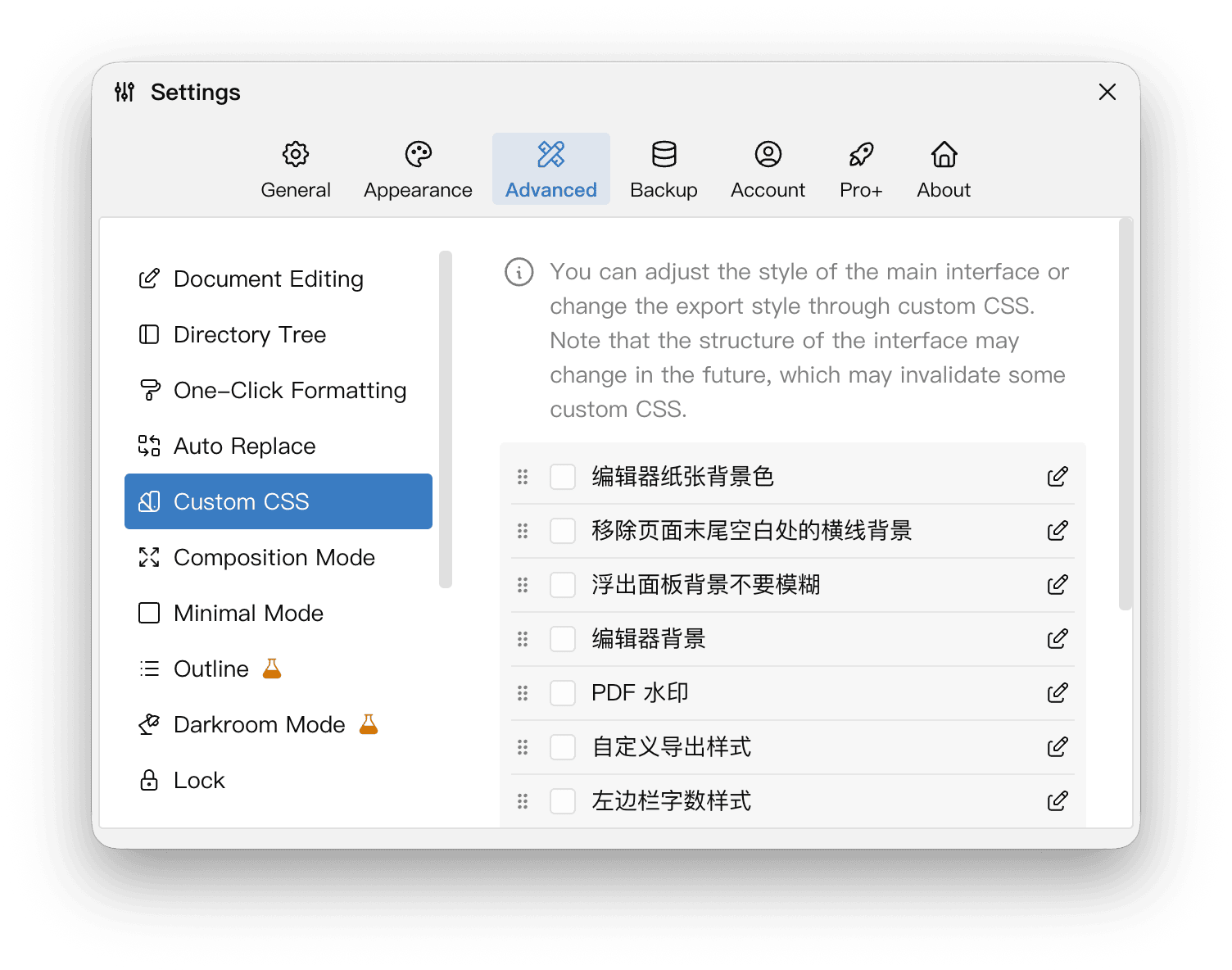Open the Pro+ tab

click(861, 170)
